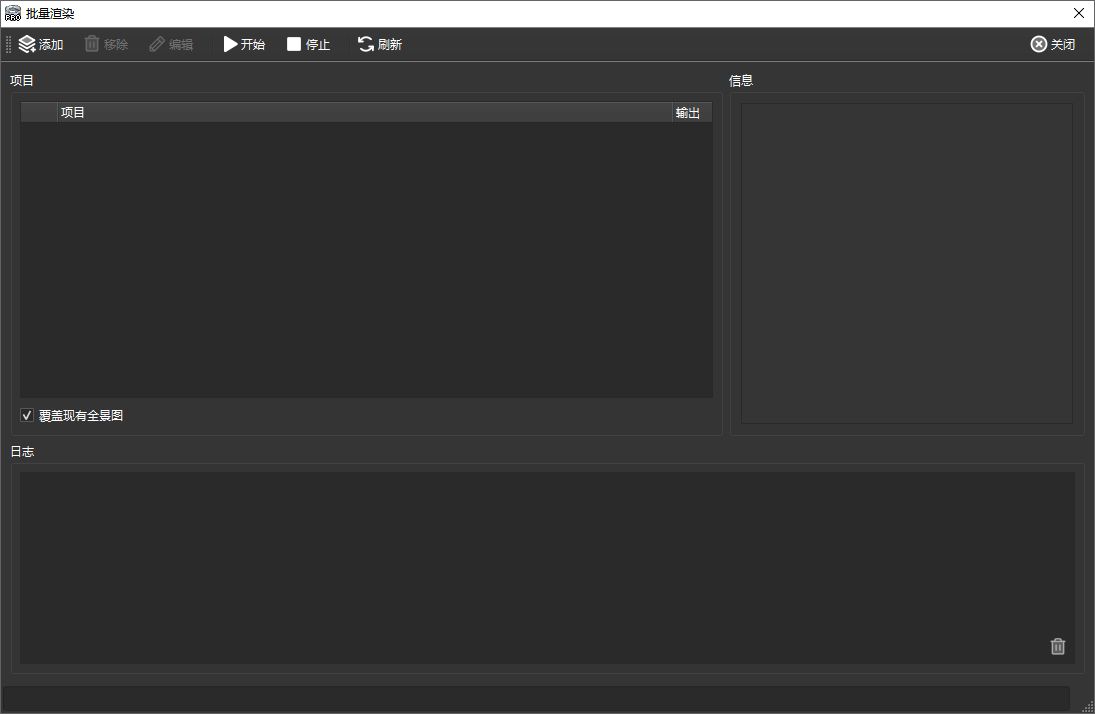Click the 编辑 (Edit) pencil toolbar button

tap(171, 45)
